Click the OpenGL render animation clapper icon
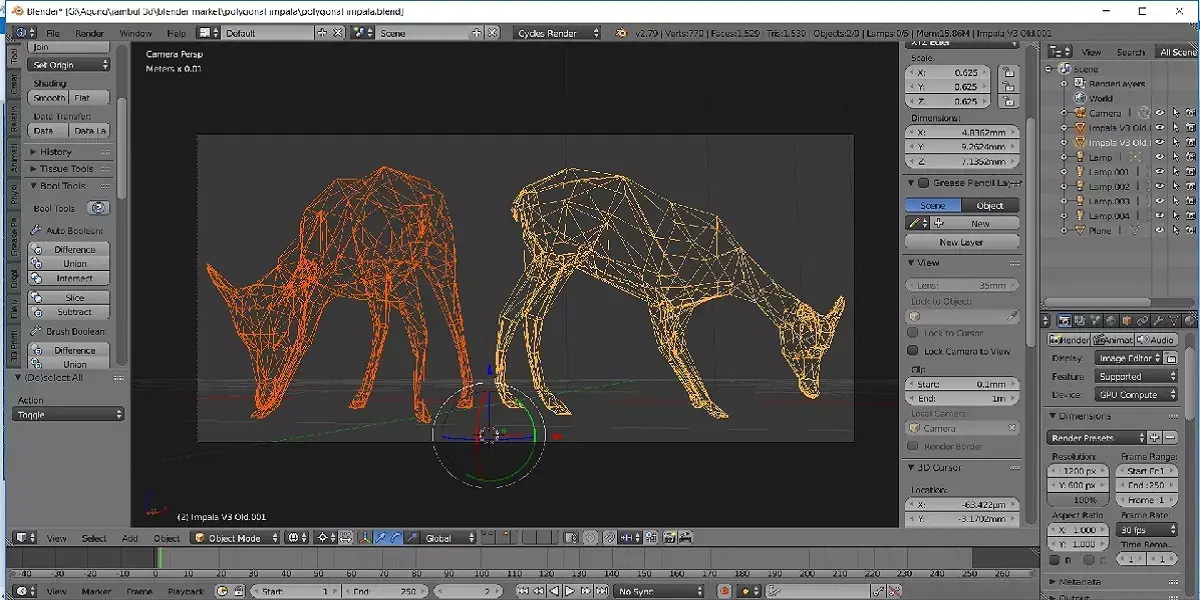1200x600 pixels. 686,538
